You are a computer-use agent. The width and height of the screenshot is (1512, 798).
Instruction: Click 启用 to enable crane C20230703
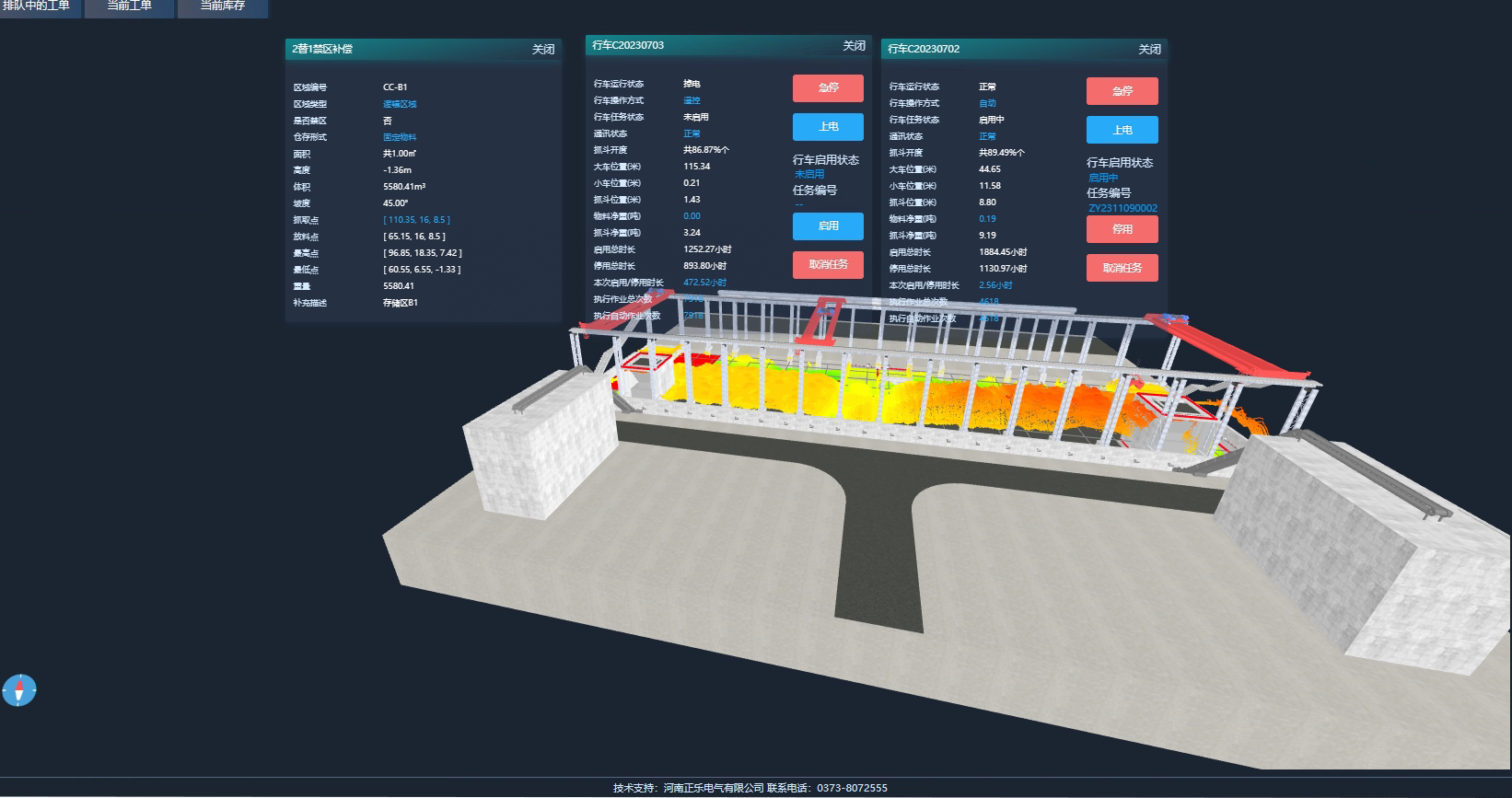click(828, 226)
